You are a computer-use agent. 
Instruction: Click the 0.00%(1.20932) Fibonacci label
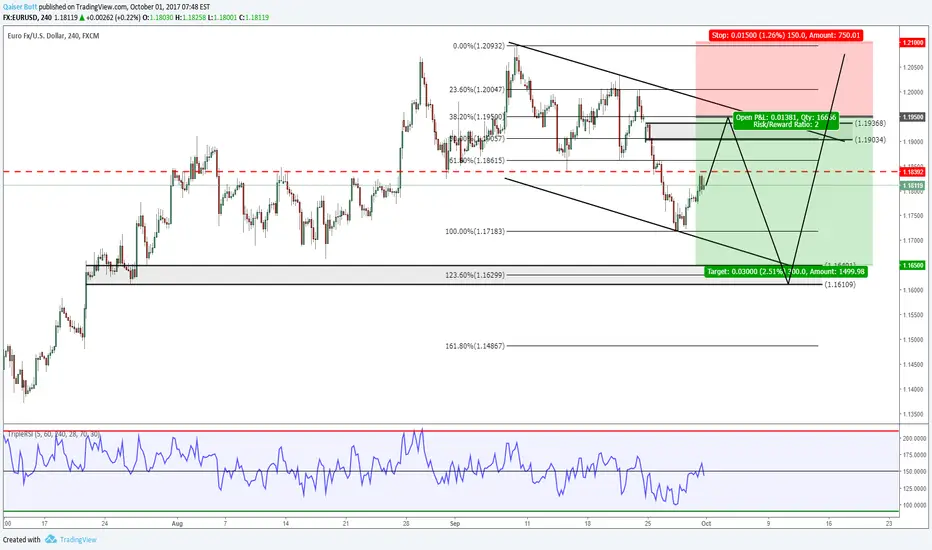click(x=478, y=46)
